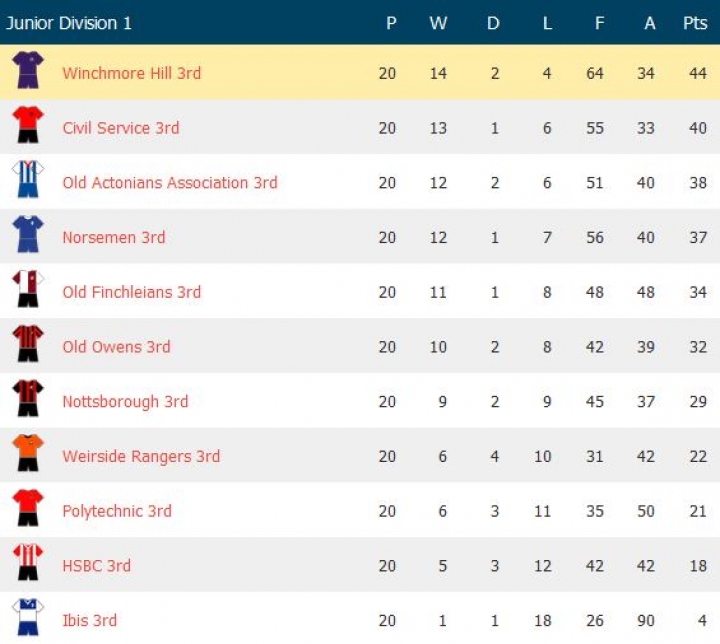Open Civil Service 3rd team page

click(x=121, y=128)
